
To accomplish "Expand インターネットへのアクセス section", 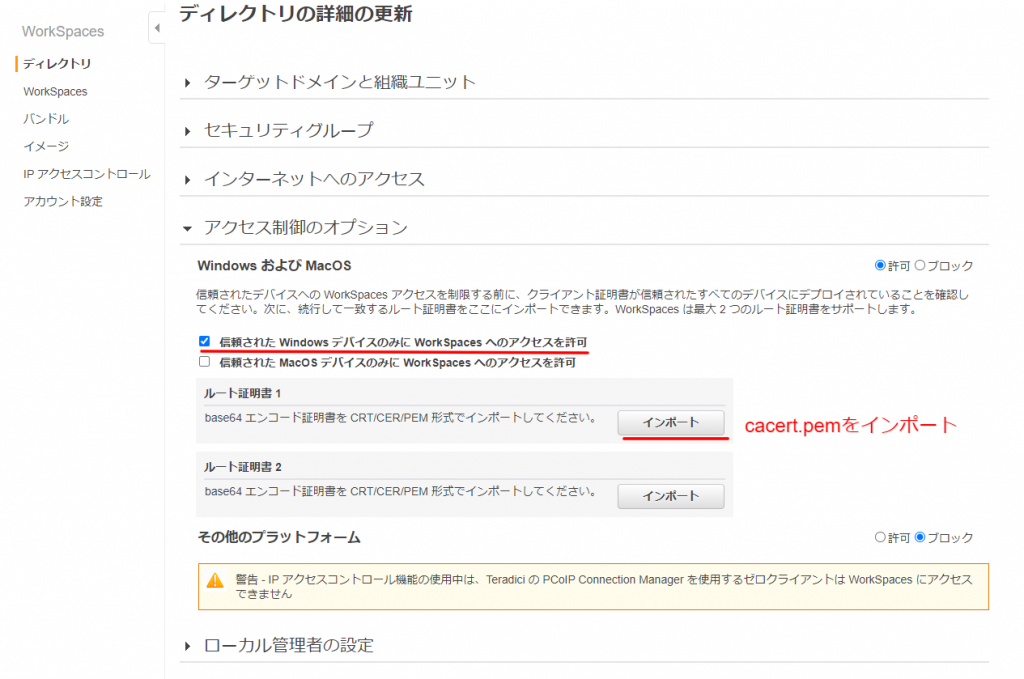I will click(314, 179).
